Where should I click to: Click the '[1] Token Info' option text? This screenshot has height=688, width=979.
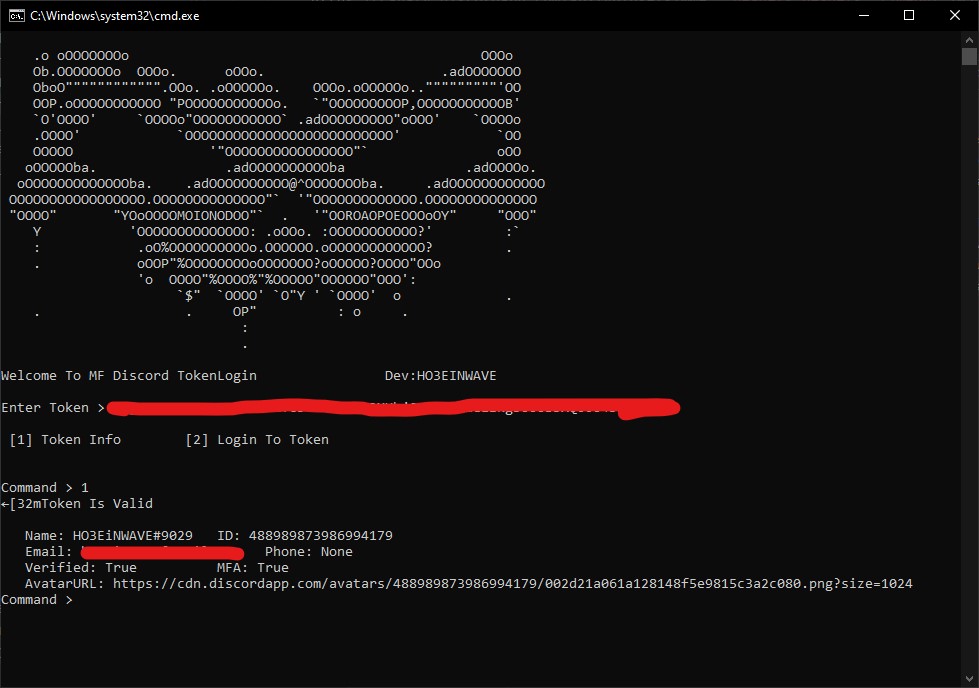pos(65,440)
